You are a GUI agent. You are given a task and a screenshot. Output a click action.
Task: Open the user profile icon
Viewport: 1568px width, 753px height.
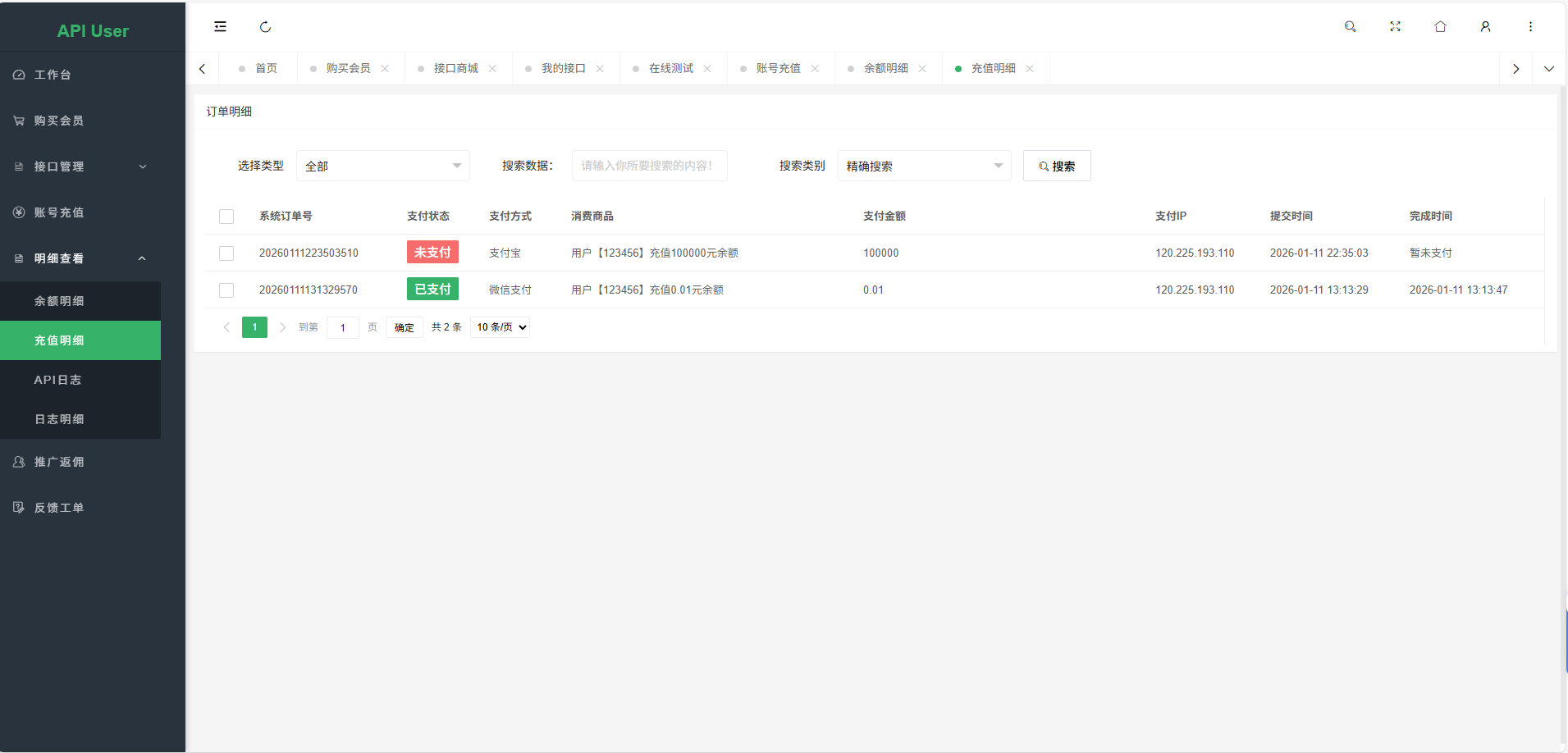point(1484,26)
